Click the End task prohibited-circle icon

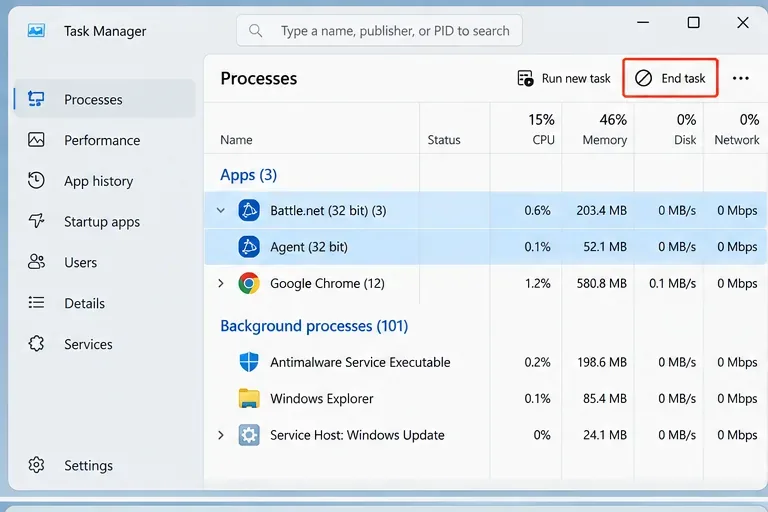pyautogui.click(x=643, y=78)
